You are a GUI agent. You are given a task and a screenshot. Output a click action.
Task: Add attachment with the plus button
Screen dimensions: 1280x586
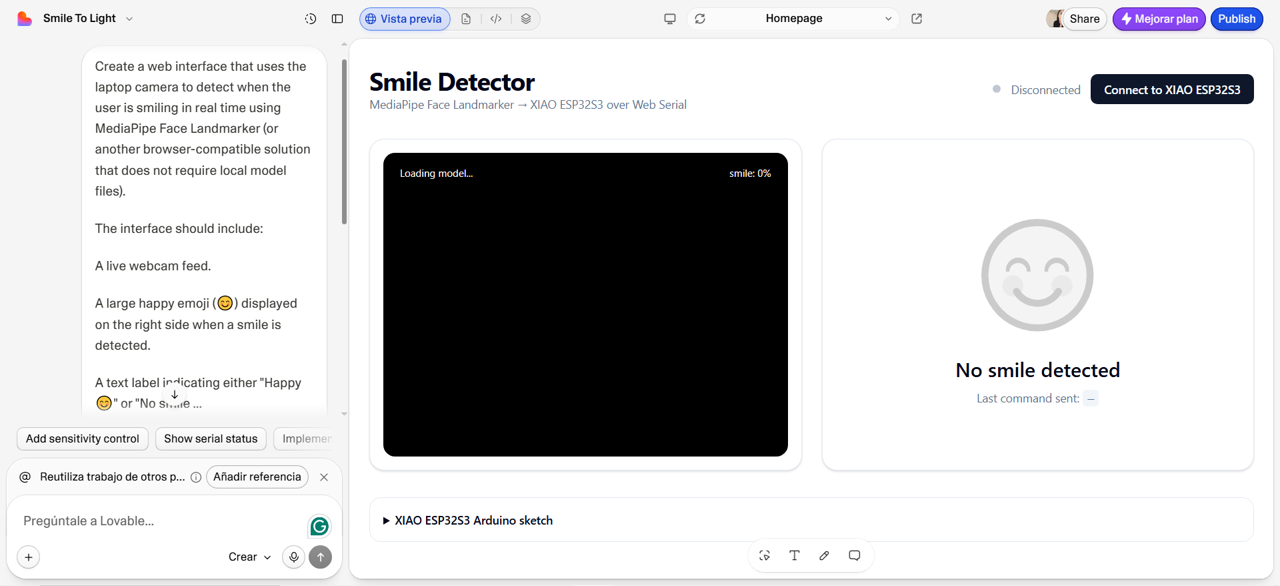(x=29, y=557)
